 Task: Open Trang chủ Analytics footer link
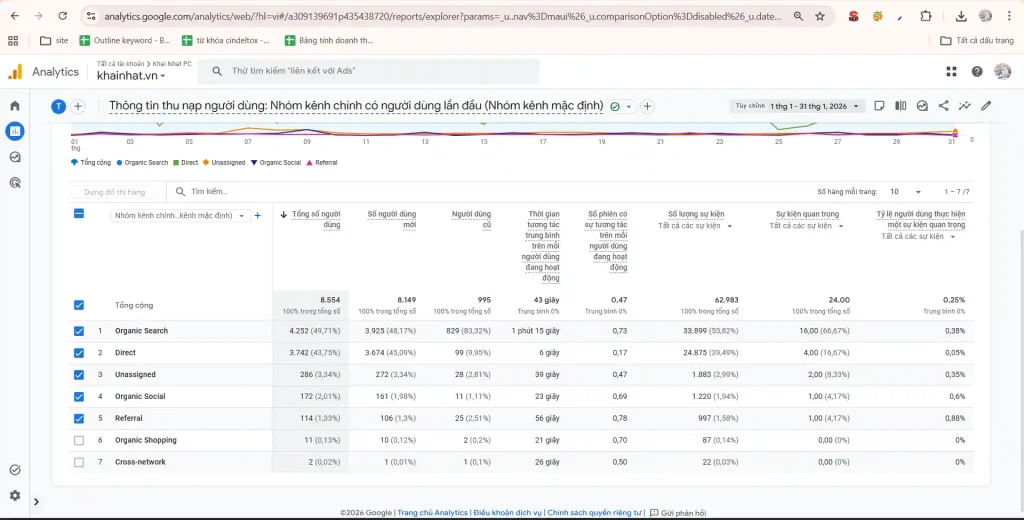(433, 513)
